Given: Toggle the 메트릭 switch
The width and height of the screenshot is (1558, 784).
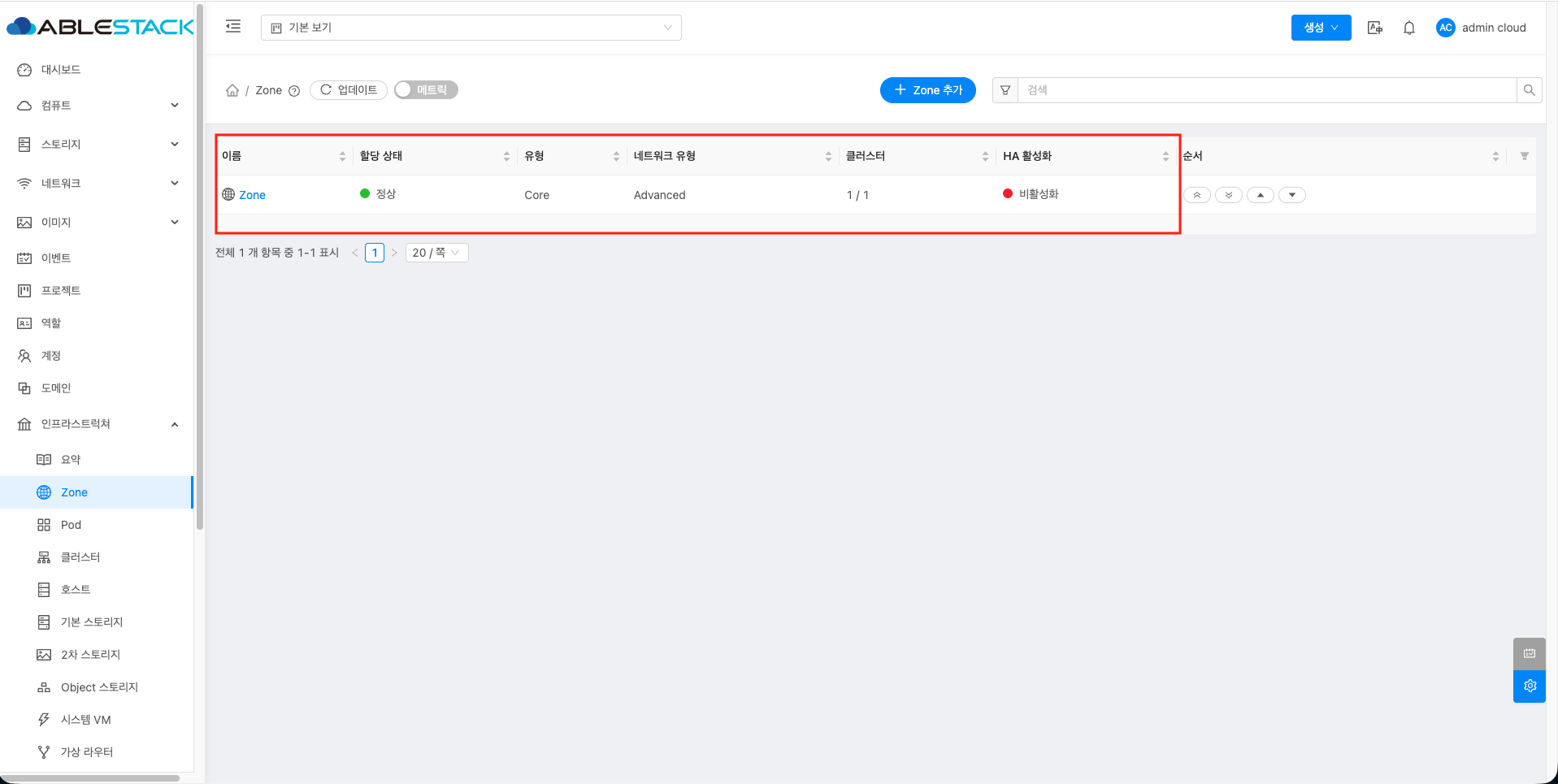Looking at the screenshot, I should pos(426,90).
